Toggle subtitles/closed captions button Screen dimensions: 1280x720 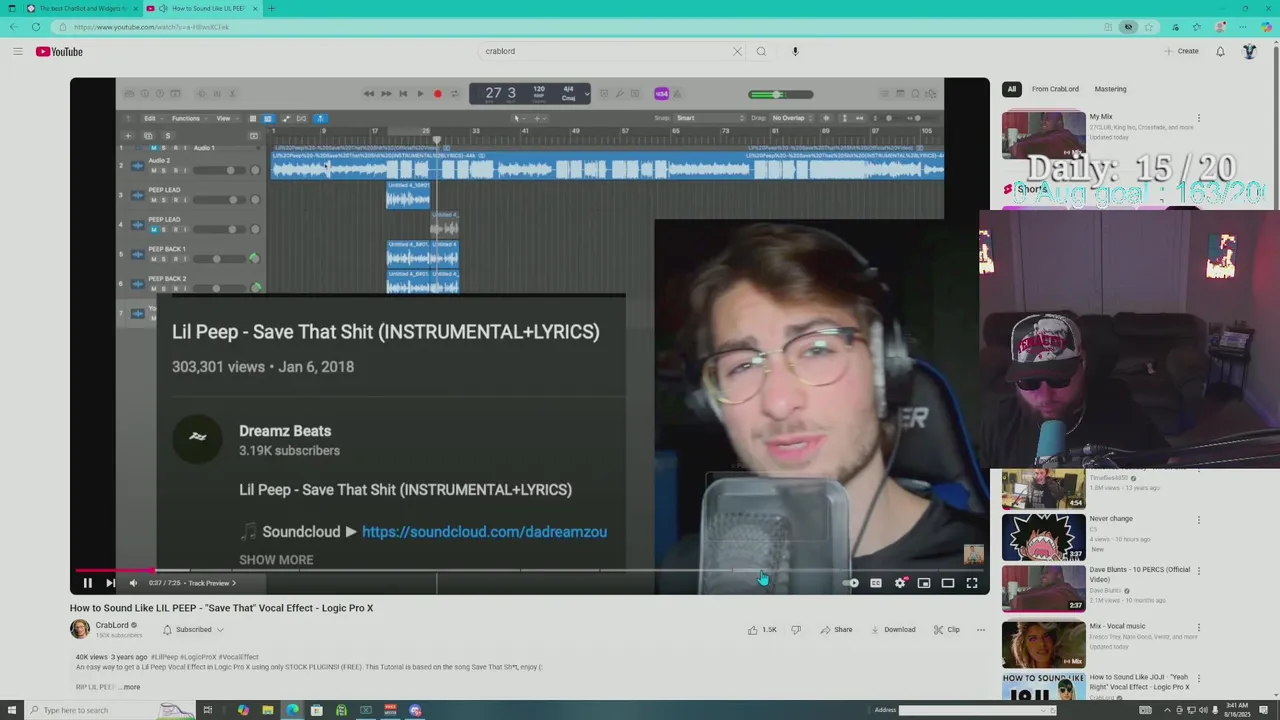(x=876, y=583)
